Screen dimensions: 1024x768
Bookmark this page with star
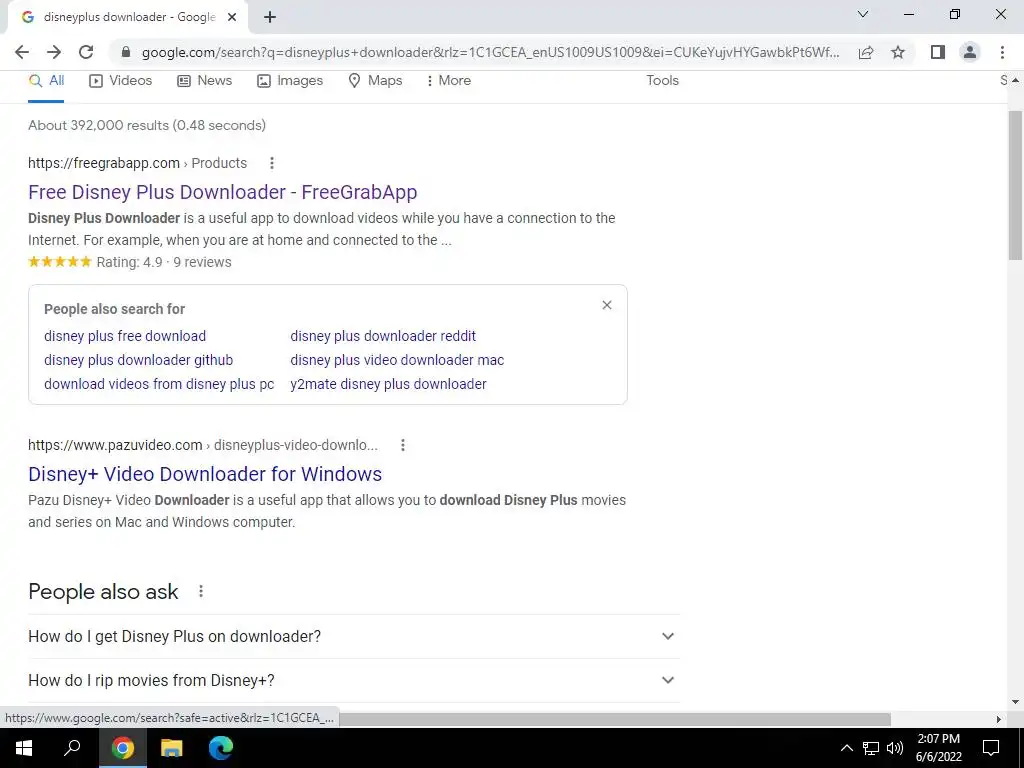pyautogui.click(x=898, y=52)
